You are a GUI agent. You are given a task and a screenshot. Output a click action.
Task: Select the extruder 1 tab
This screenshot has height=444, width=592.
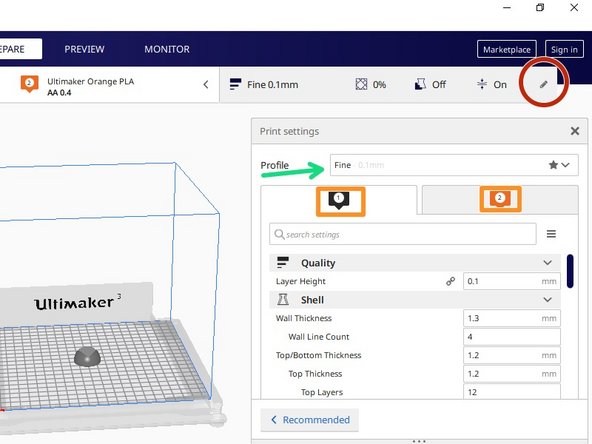(339, 200)
